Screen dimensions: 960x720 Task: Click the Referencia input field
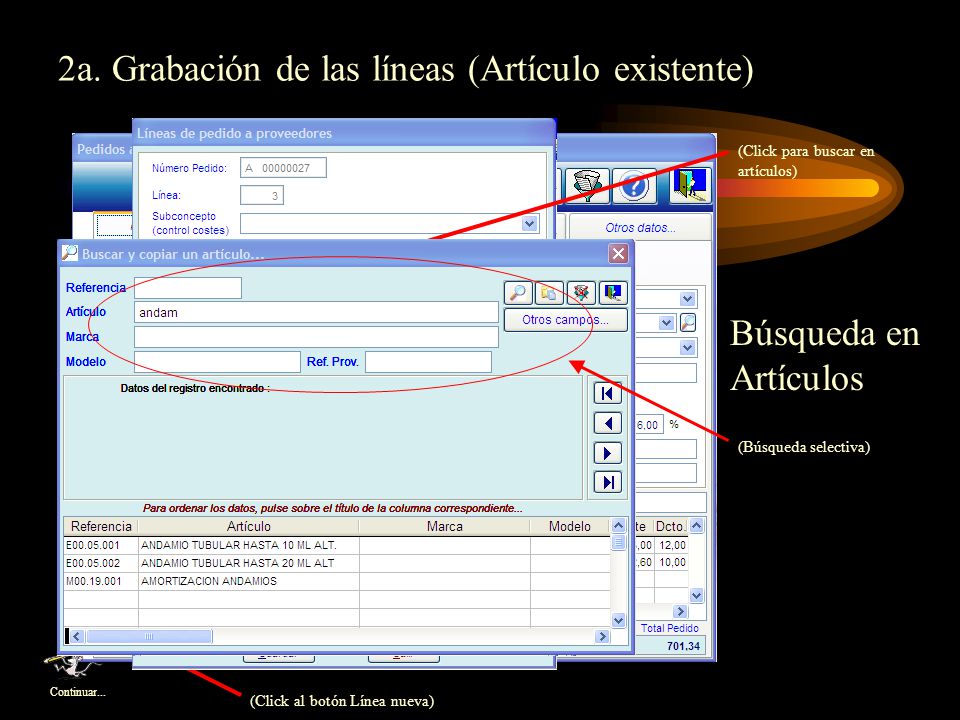[x=188, y=288]
